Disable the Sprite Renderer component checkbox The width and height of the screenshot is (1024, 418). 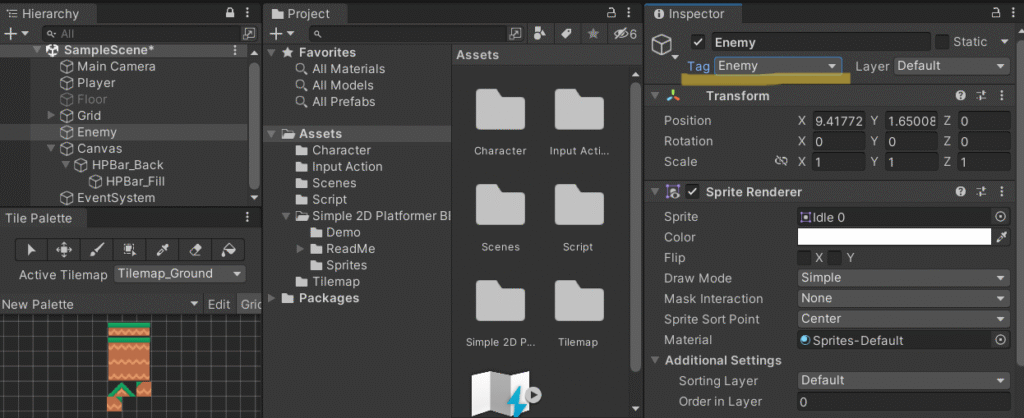[x=692, y=192]
